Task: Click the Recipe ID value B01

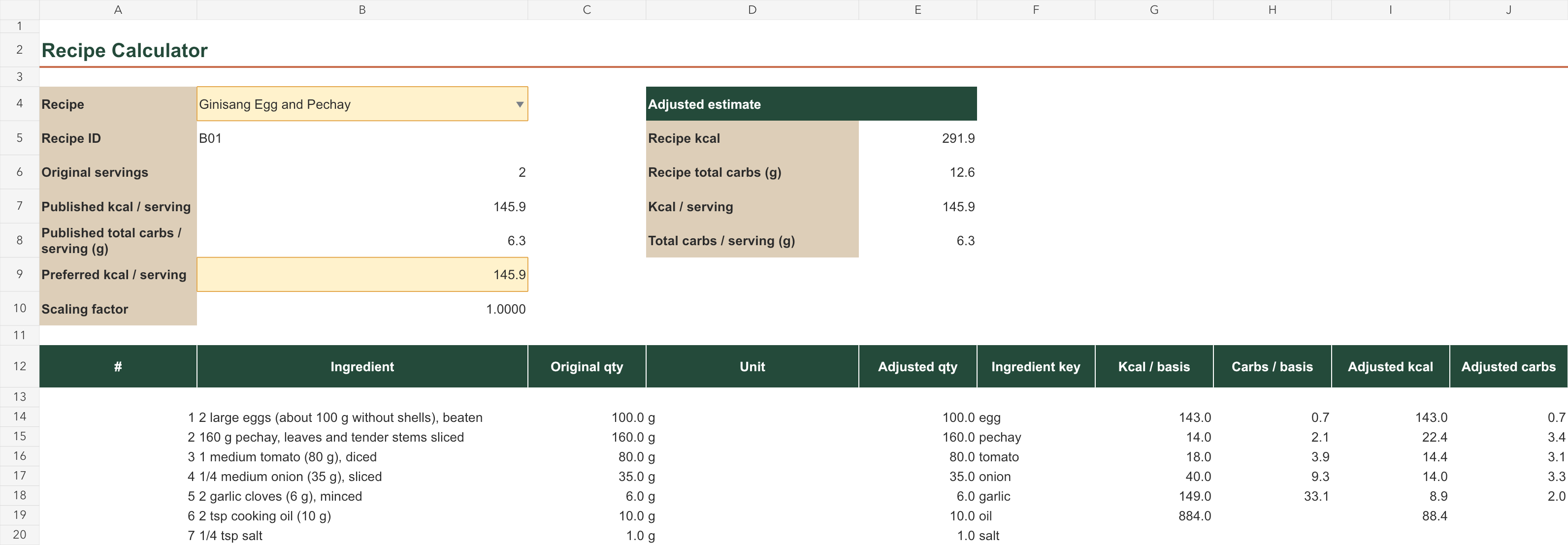Action: [210, 138]
